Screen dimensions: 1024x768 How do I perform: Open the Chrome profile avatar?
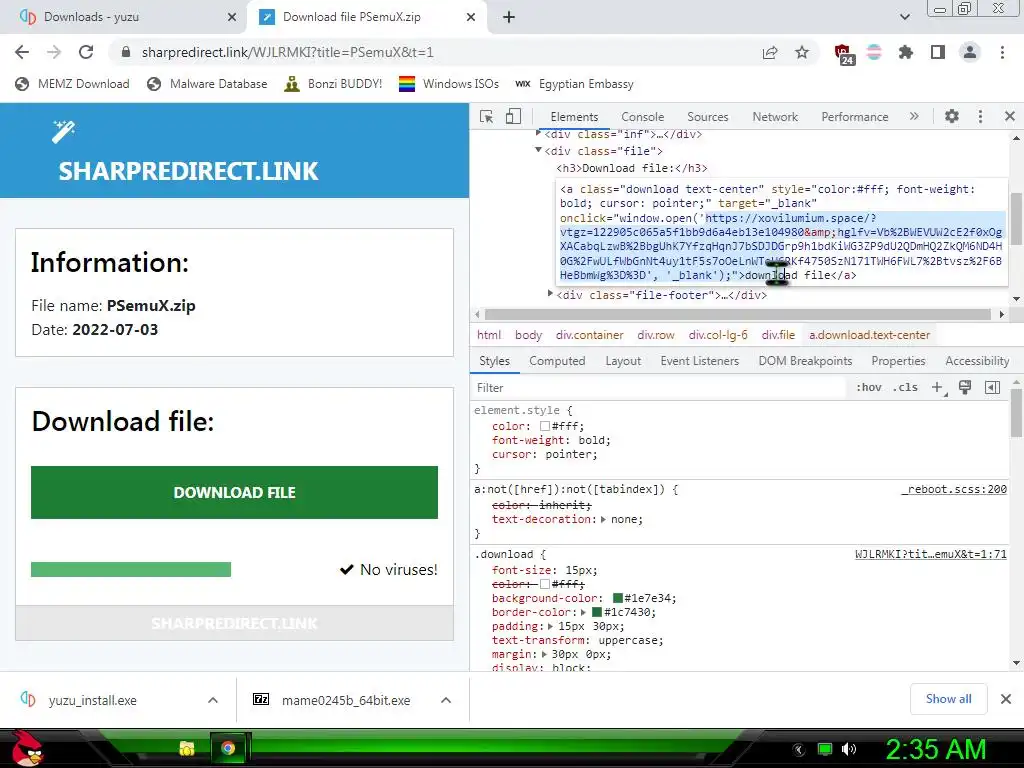[x=970, y=52]
